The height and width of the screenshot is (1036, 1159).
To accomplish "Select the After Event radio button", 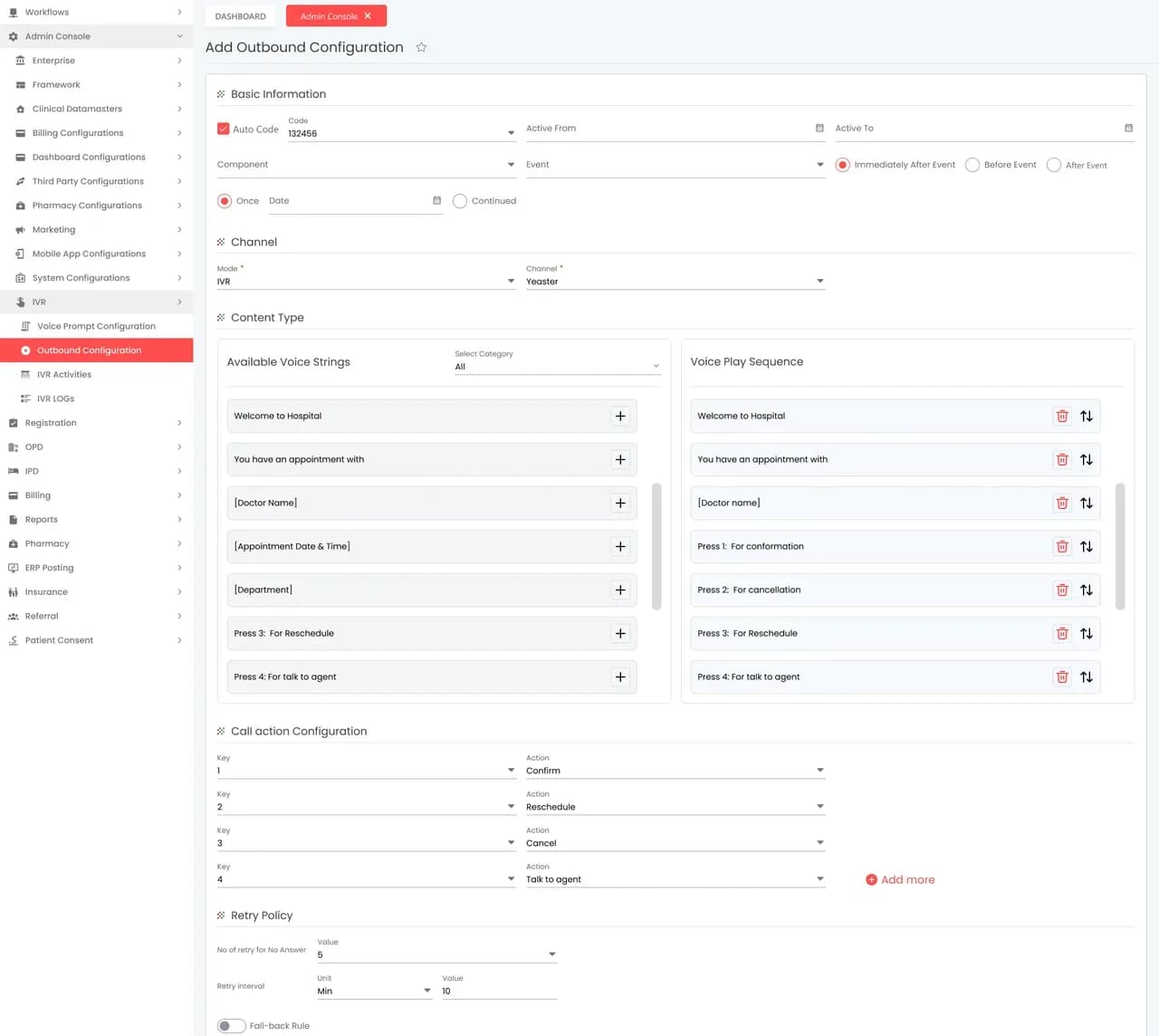I will point(1054,165).
